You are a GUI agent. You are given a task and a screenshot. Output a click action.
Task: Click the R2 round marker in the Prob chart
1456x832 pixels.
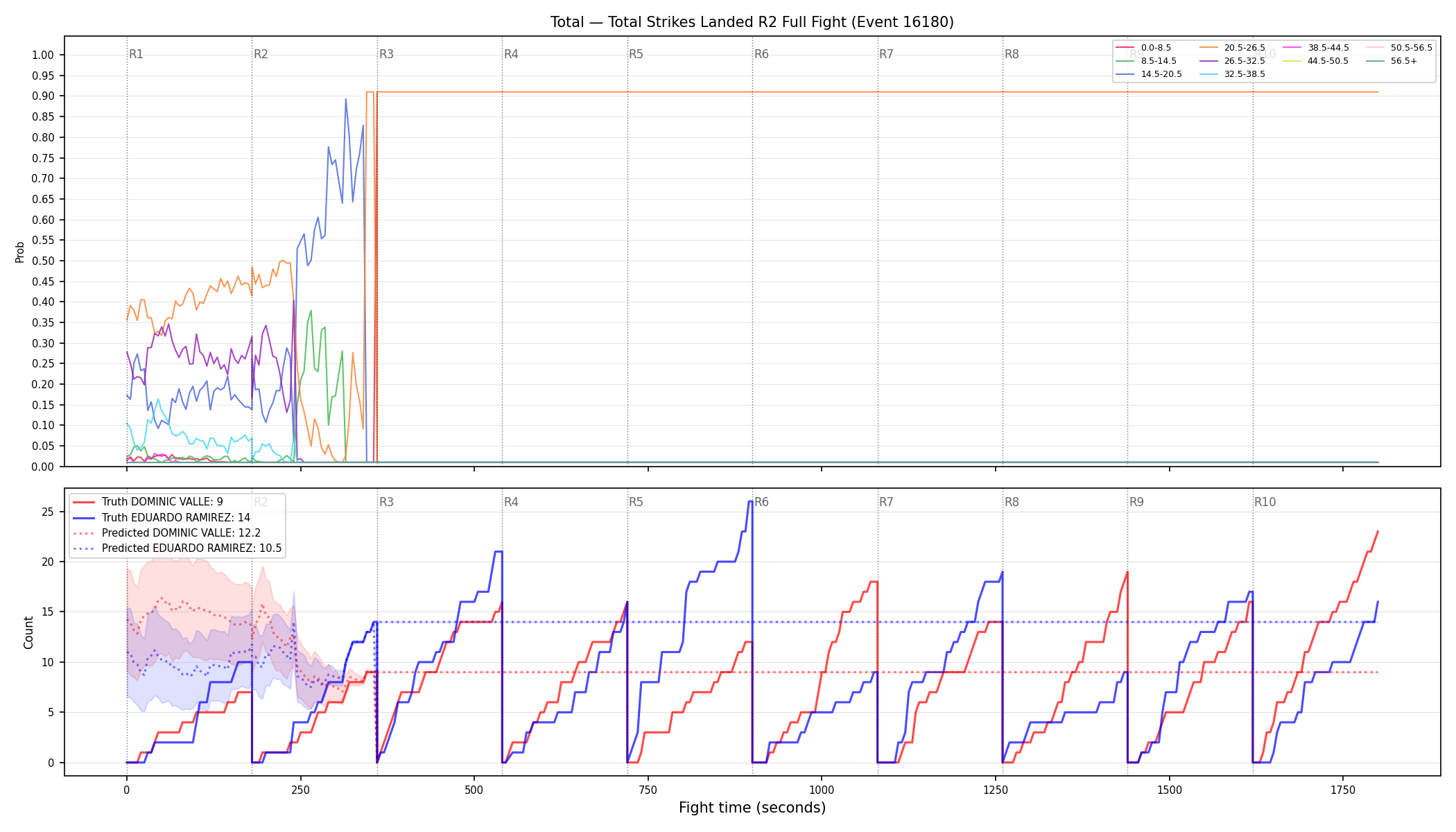pyautogui.click(x=261, y=54)
